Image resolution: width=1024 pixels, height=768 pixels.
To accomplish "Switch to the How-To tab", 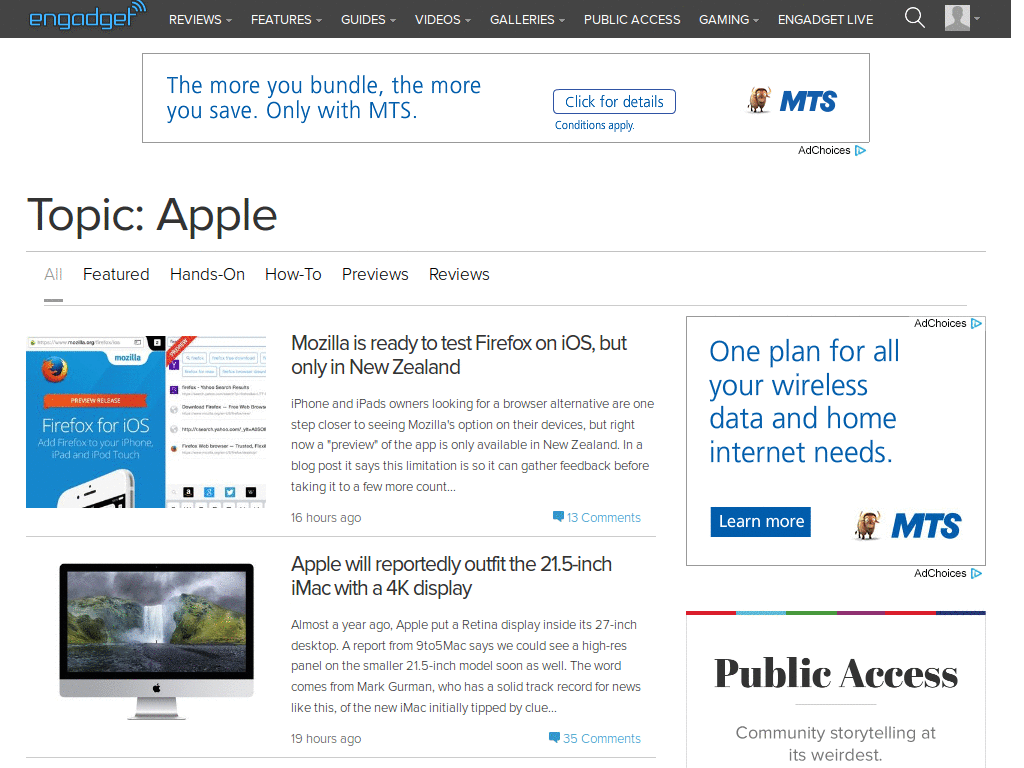I will click(x=293, y=274).
